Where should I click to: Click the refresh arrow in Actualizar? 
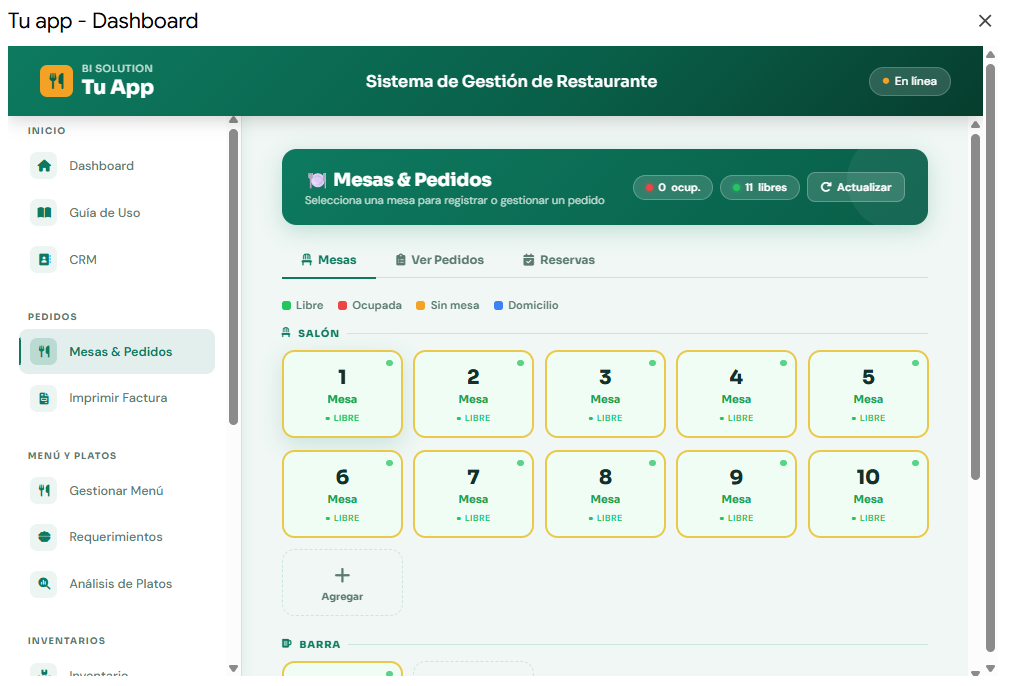(x=826, y=187)
